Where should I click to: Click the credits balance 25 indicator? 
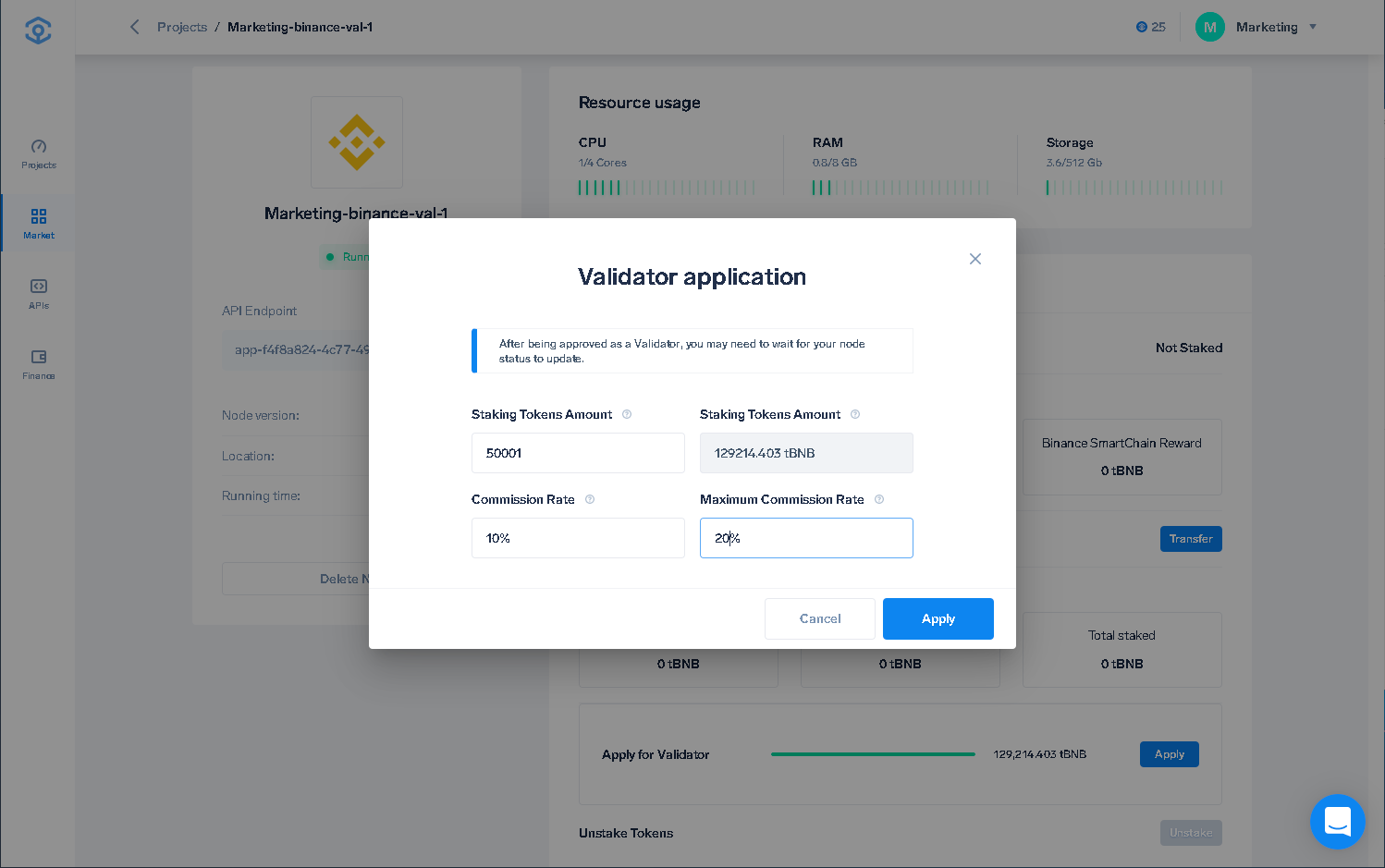[x=1151, y=27]
